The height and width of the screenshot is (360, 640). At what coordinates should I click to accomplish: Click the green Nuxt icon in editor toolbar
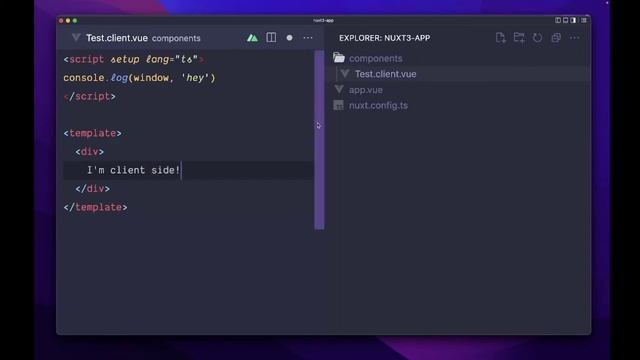point(252,38)
